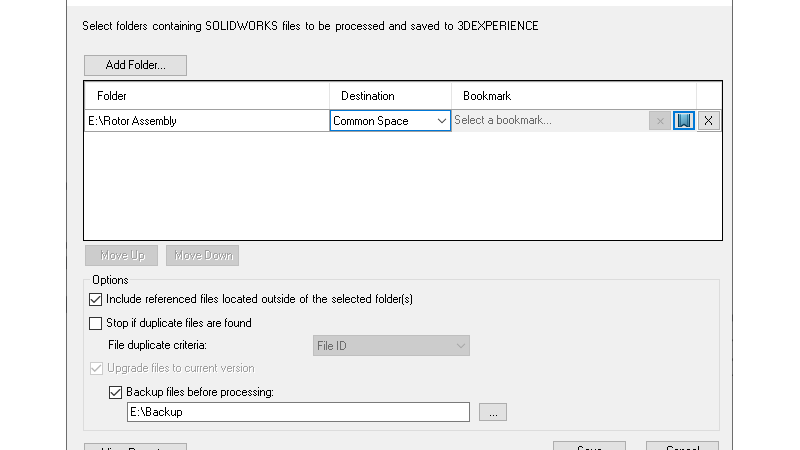Click the Save button
Image resolution: width=800 pixels, height=450 pixels.
(x=589, y=446)
